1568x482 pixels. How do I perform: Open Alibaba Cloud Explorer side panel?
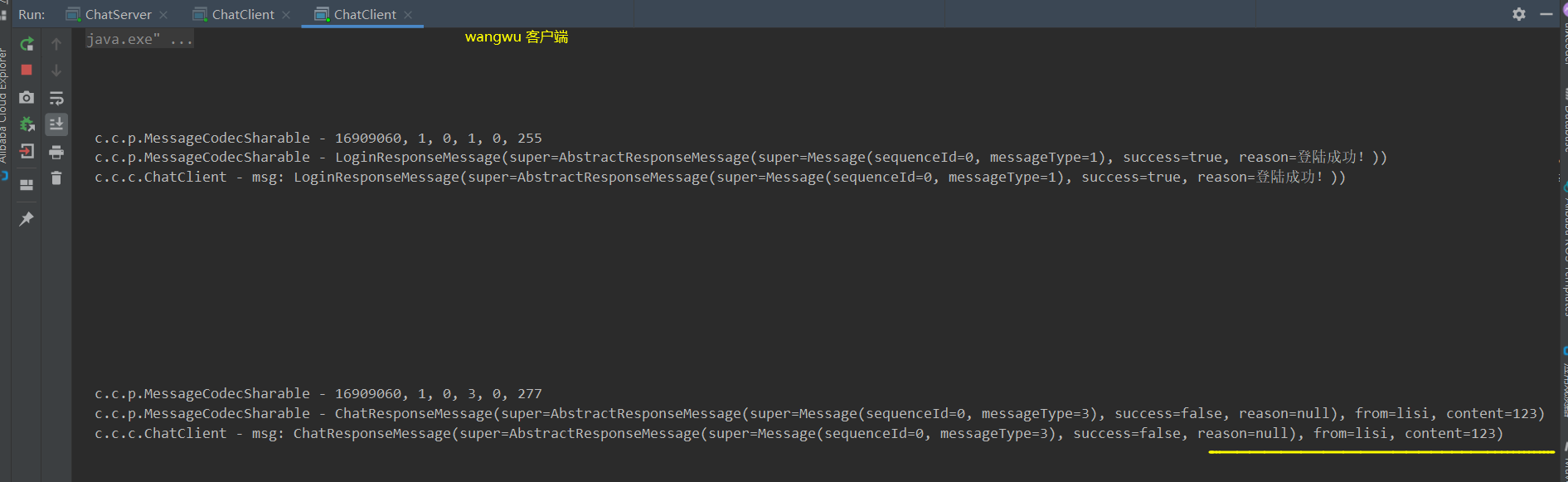tap(4, 105)
